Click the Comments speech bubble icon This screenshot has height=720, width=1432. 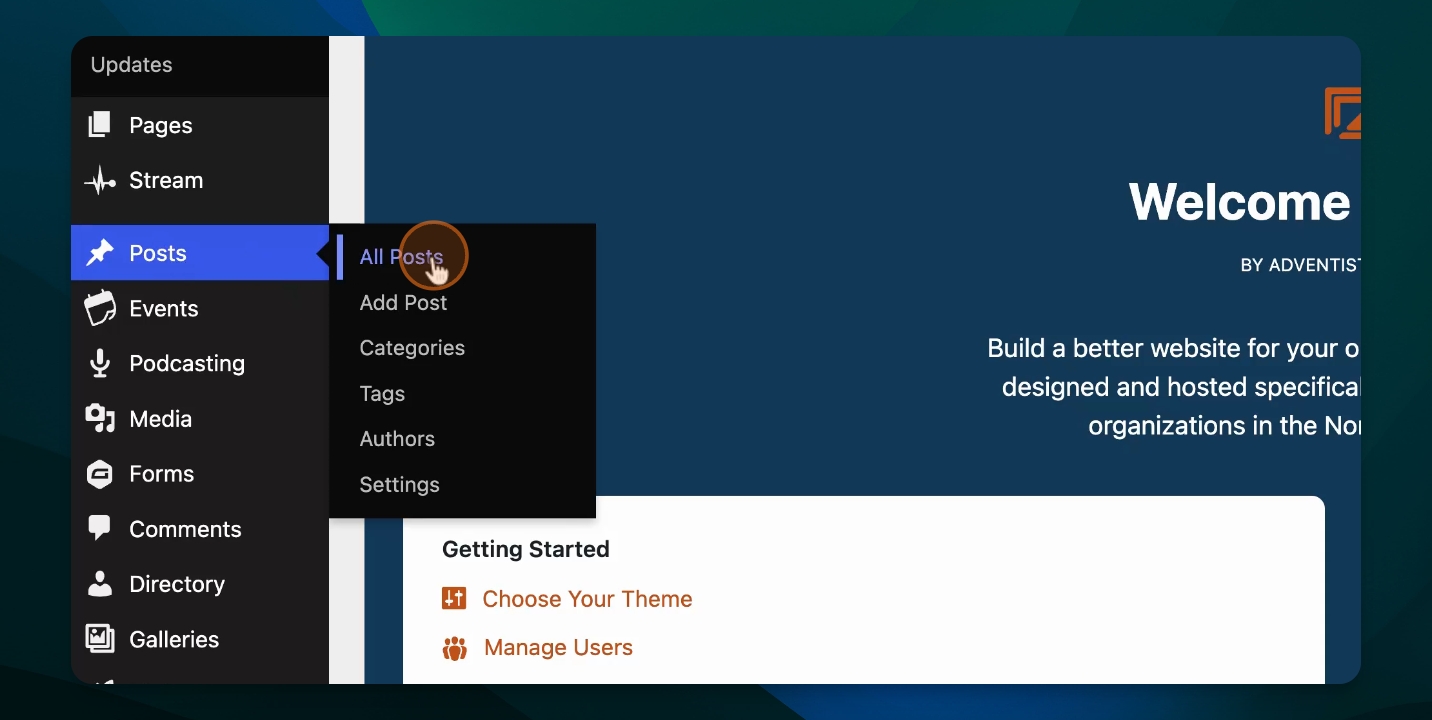pyautogui.click(x=99, y=528)
